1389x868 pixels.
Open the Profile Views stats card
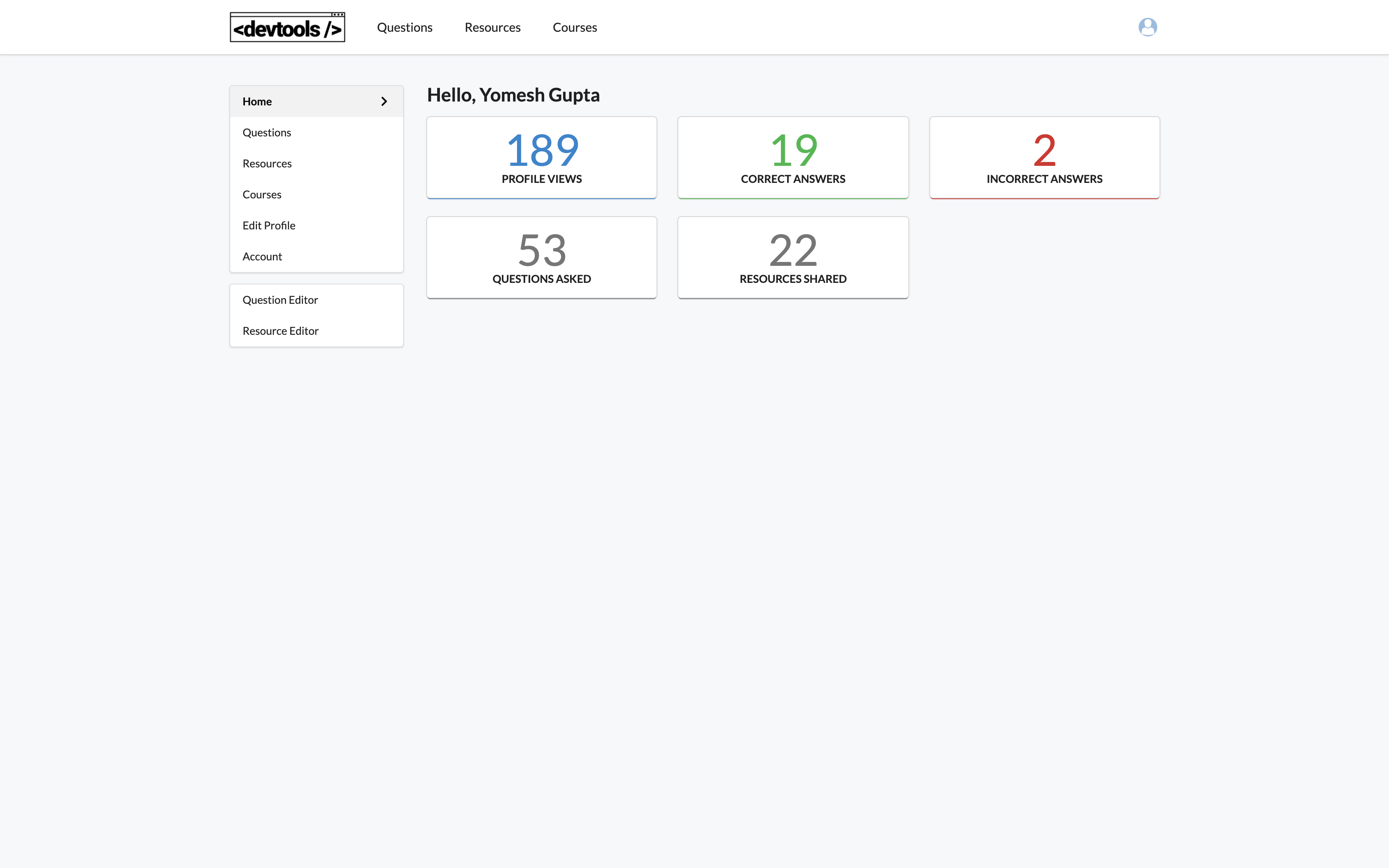click(x=541, y=157)
